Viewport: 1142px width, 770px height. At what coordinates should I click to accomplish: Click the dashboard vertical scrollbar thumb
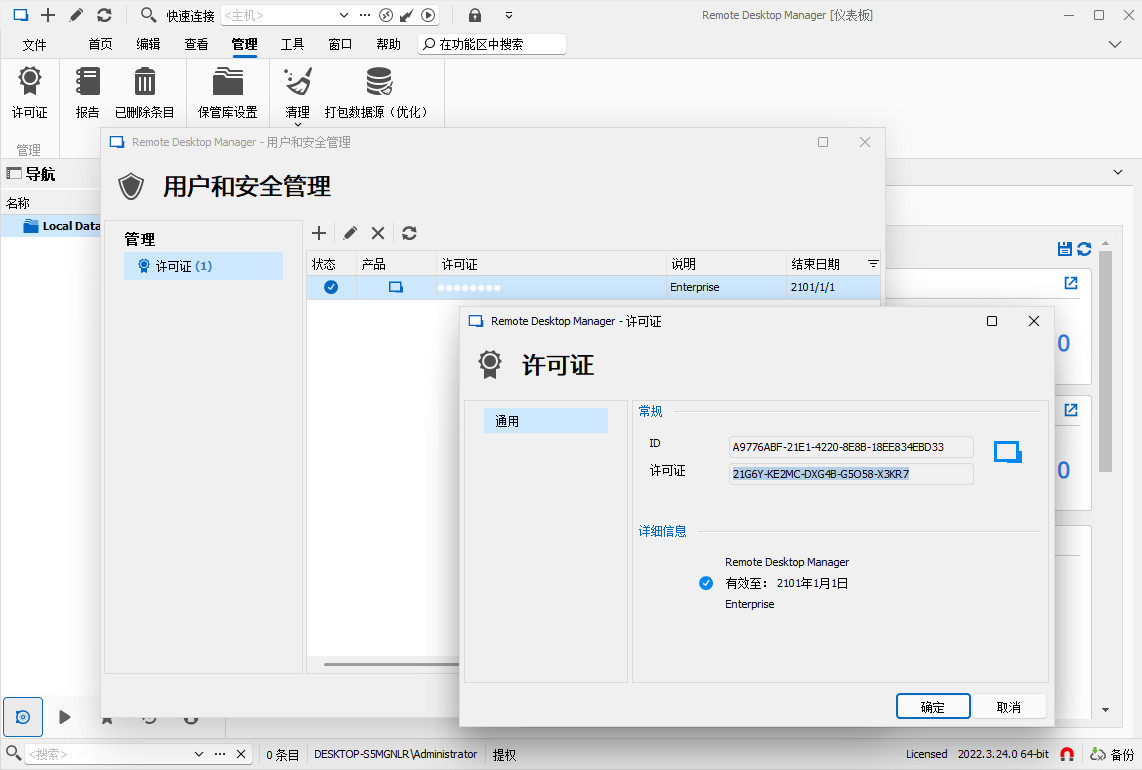coord(1106,361)
